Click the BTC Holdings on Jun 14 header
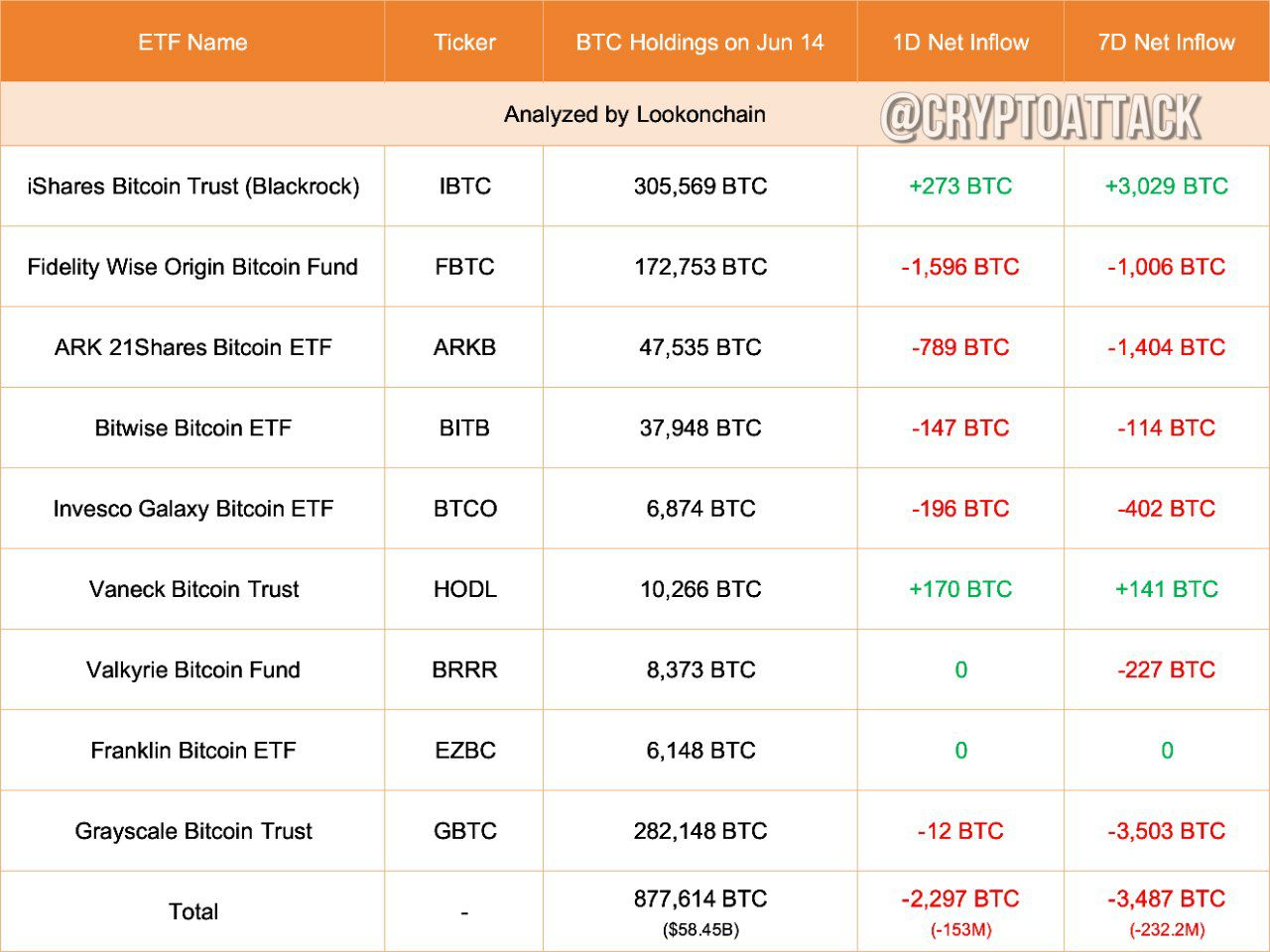The height and width of the screenshot is (952, 1270). 699,43
